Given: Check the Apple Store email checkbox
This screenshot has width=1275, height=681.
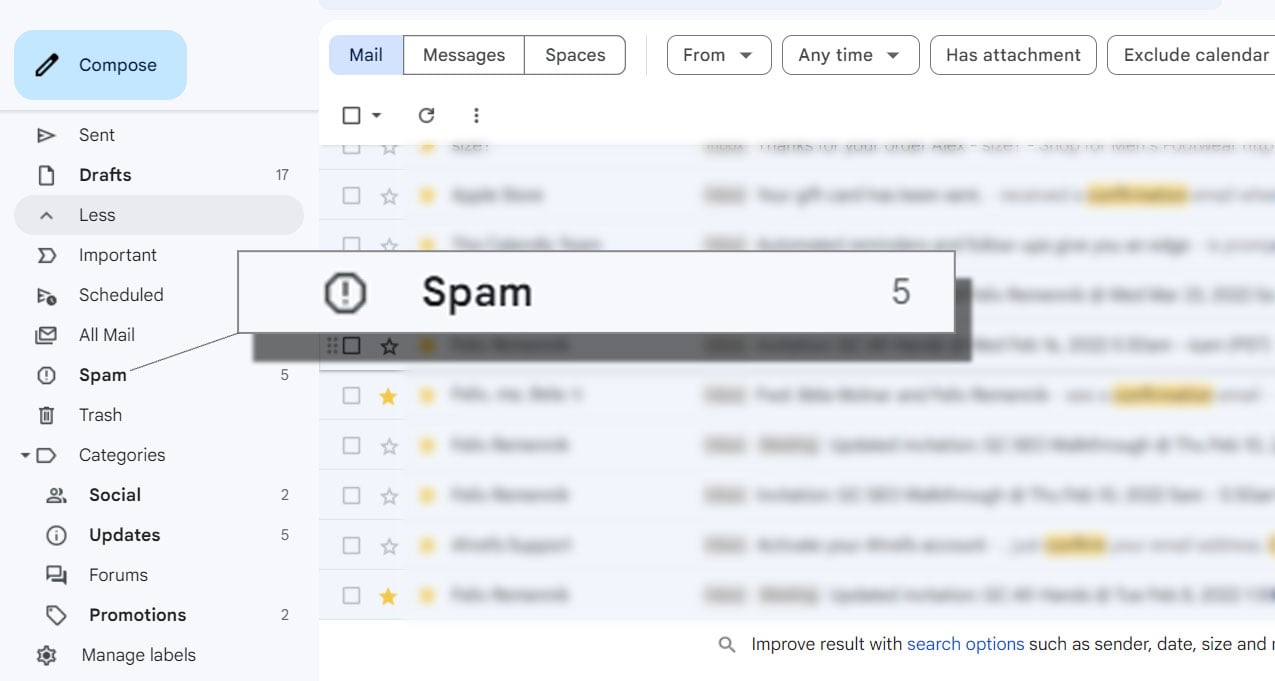Looking at the screenshot, I should 351,196.
